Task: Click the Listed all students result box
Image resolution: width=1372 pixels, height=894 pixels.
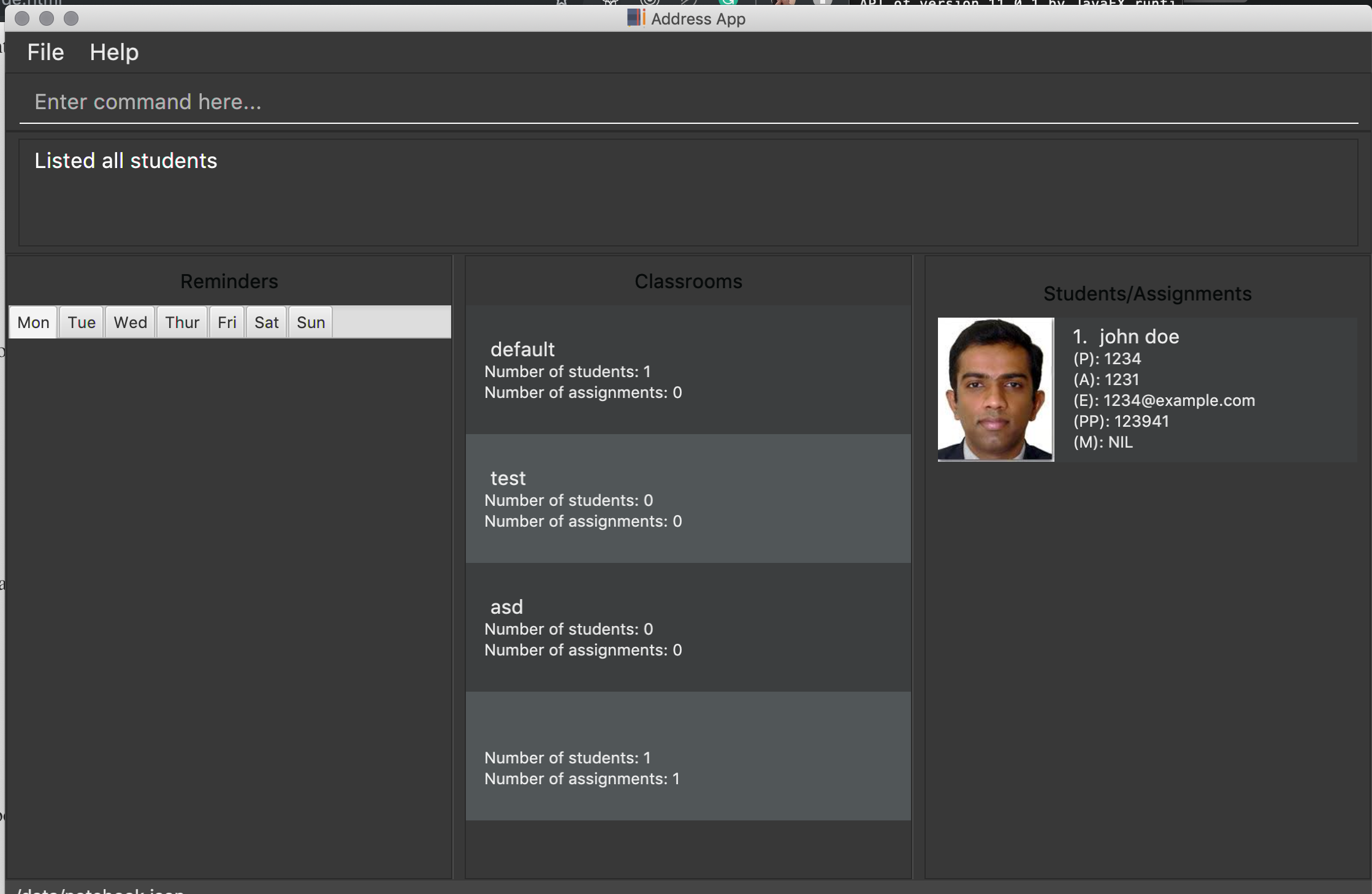Action: [x=688, y=193]
